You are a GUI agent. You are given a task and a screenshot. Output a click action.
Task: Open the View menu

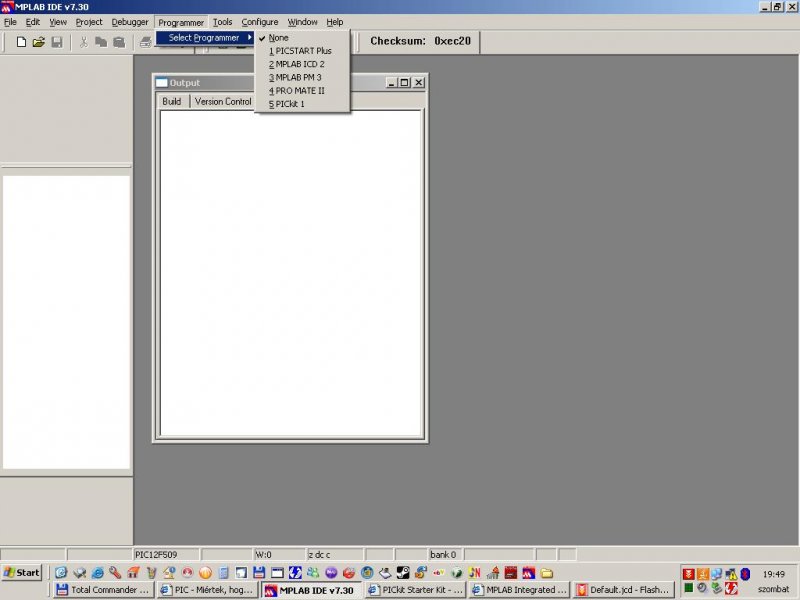(x=58, y=22)
